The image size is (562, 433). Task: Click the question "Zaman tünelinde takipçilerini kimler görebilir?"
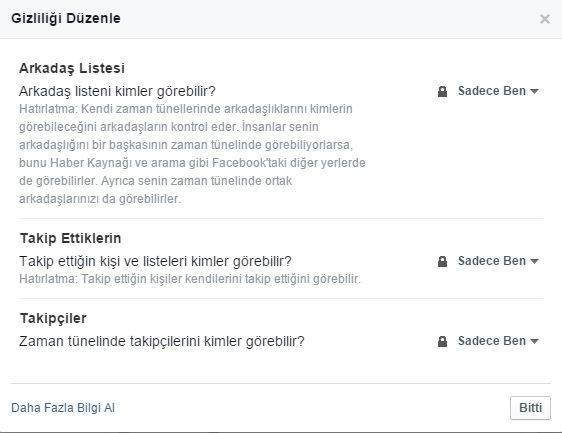(162, 341)
